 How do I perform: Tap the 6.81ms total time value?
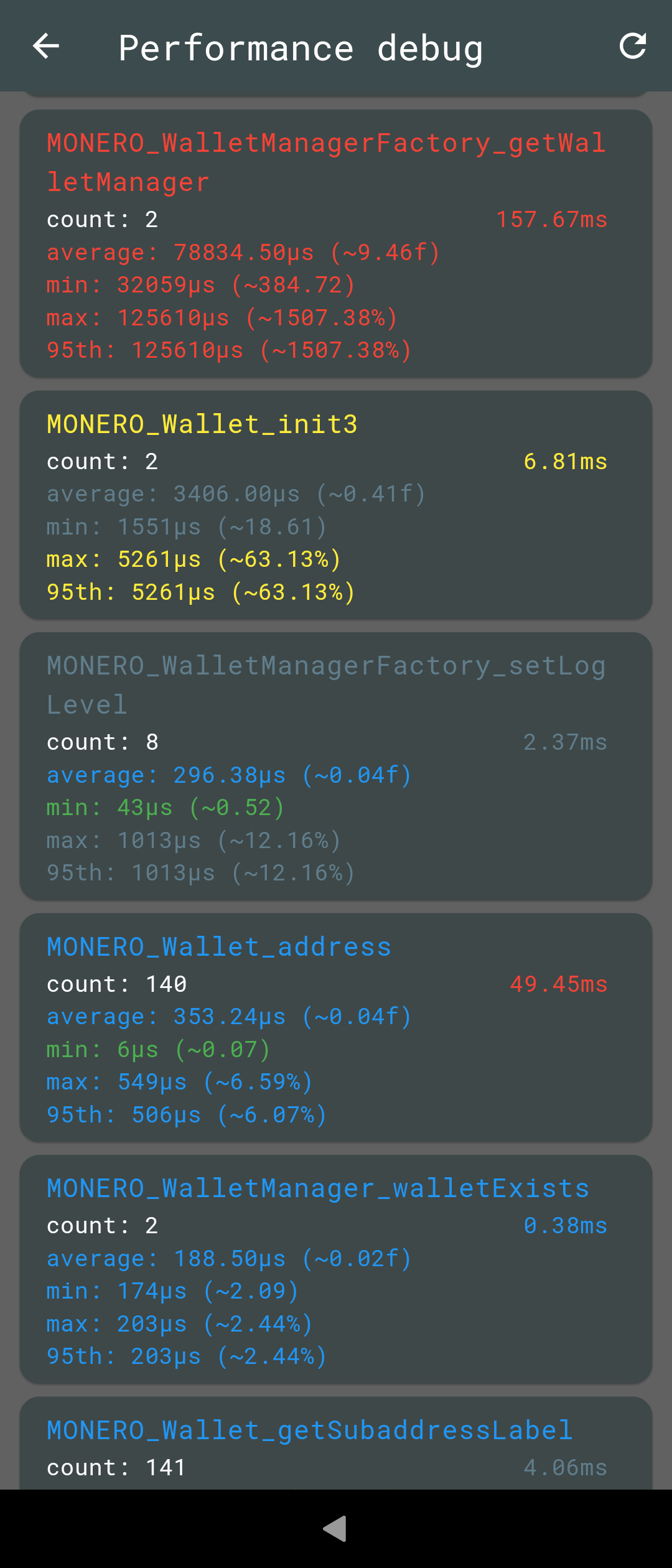(x=565, y=462)
